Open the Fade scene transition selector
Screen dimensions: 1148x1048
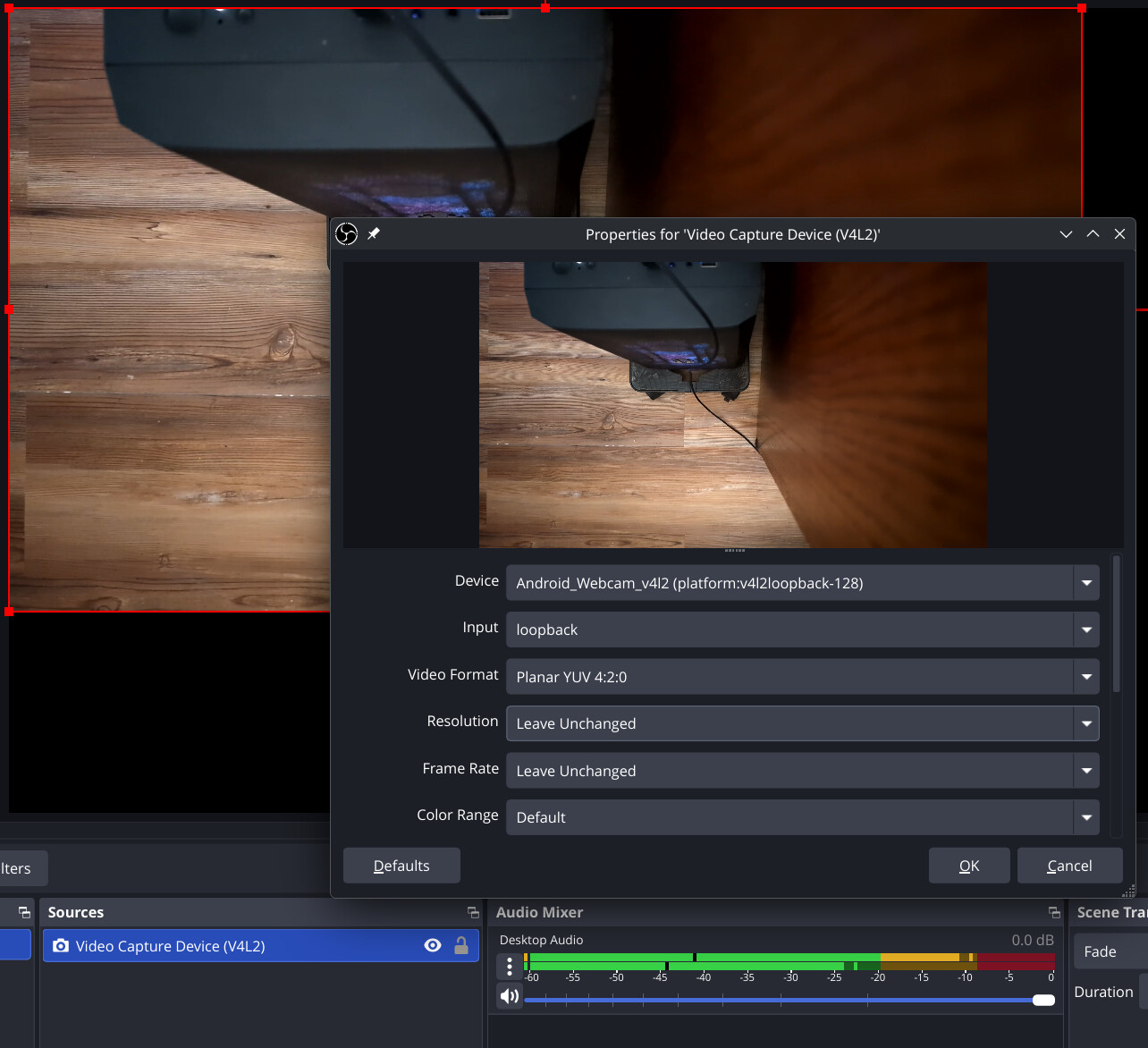[x=1110, y=951]
